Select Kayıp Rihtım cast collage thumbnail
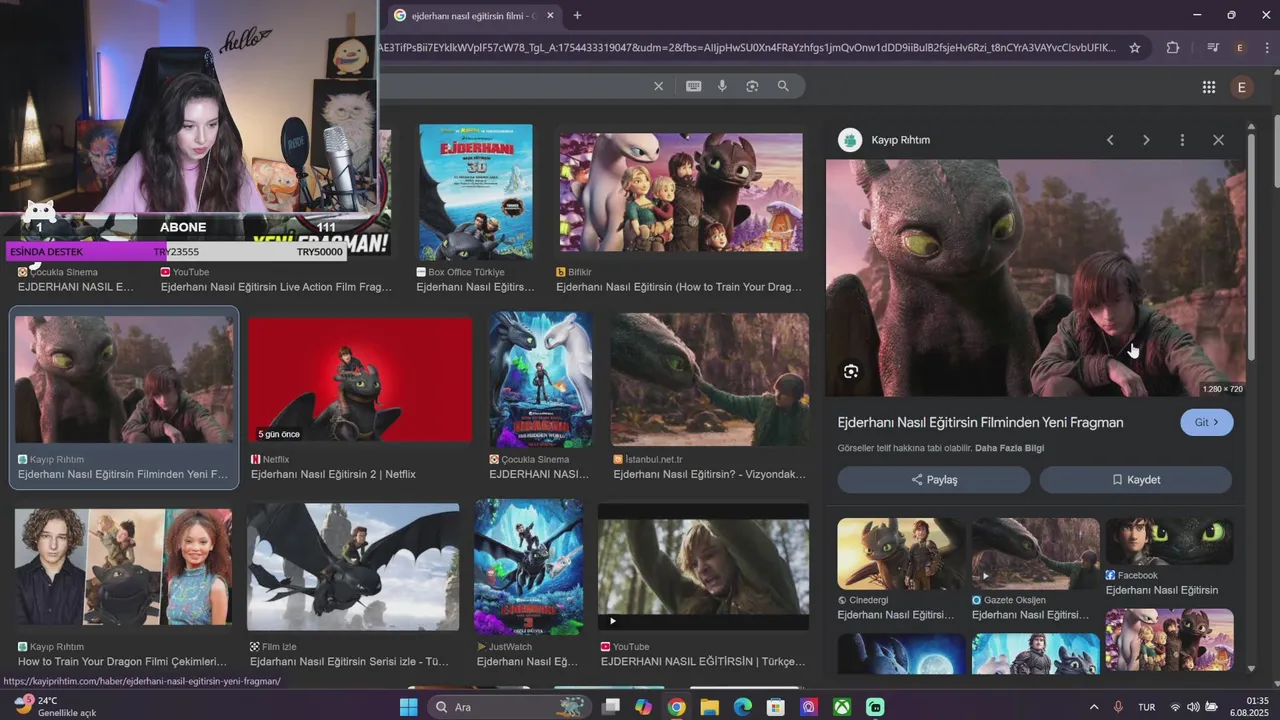 pyautogui.click(x=123, y=567)
